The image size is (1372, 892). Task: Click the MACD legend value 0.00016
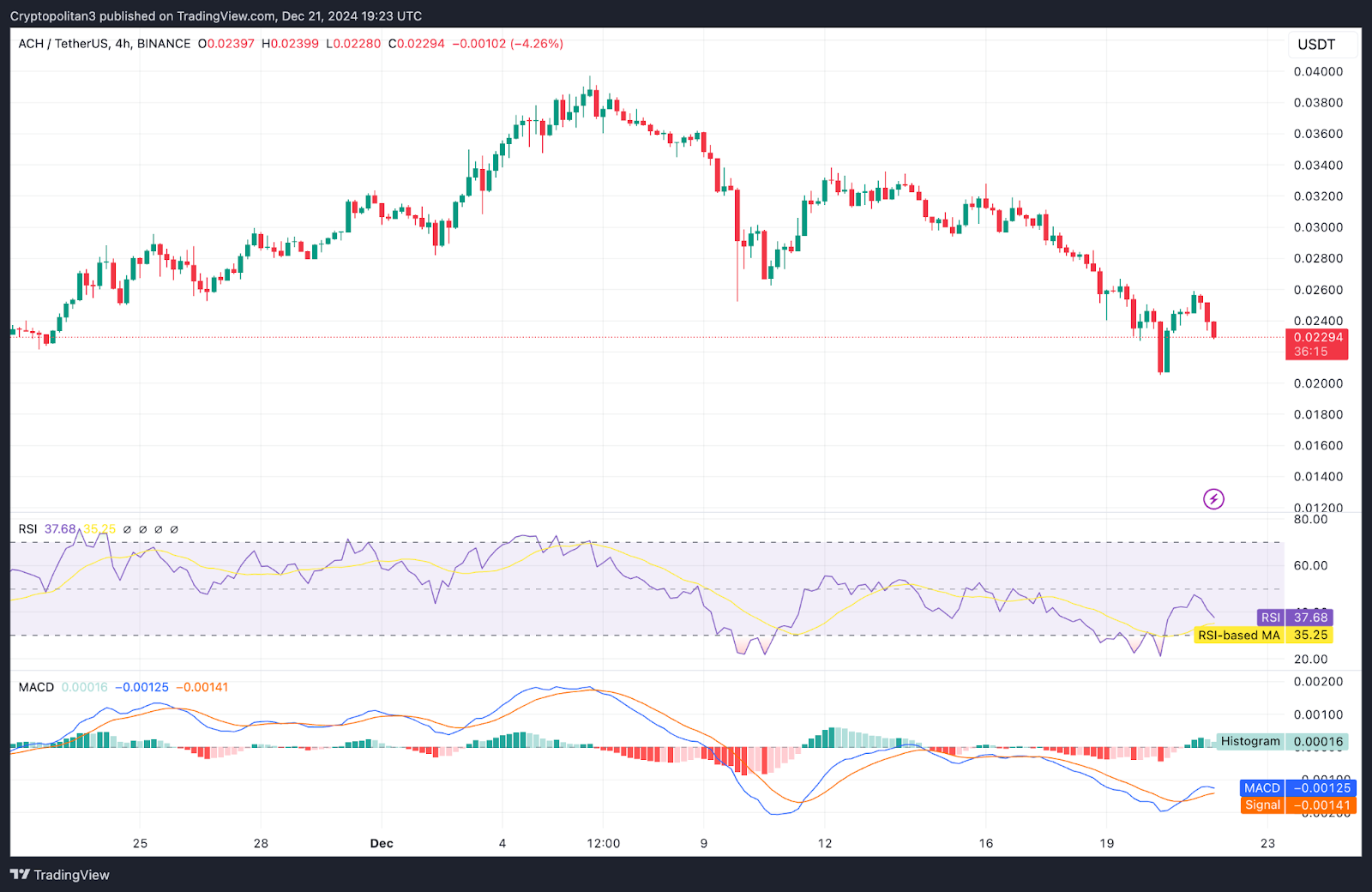85,687
